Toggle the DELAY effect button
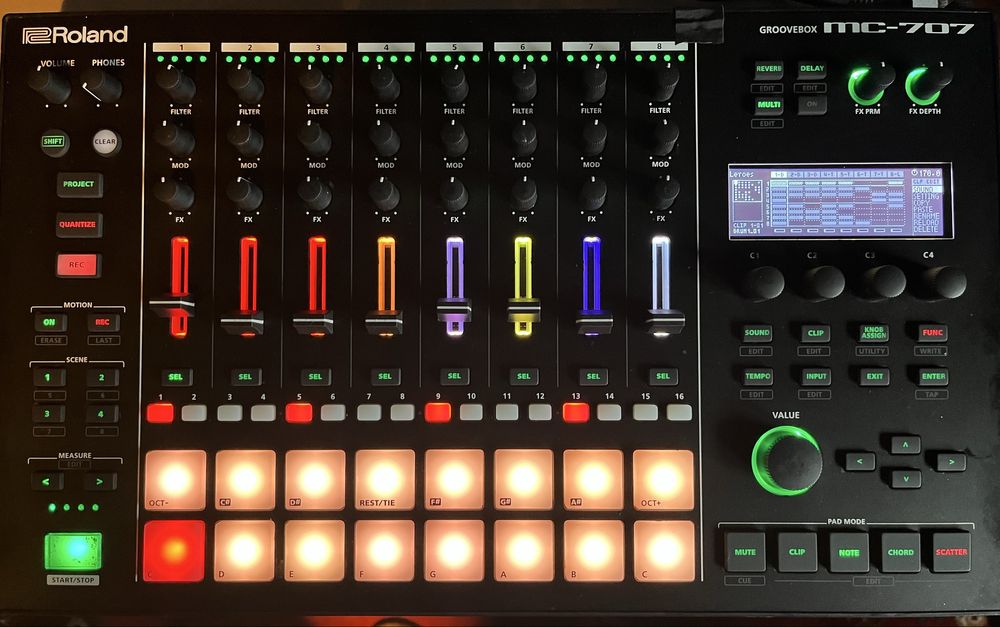Viewport: 1000px width, 627px height. tap(811, 69)
